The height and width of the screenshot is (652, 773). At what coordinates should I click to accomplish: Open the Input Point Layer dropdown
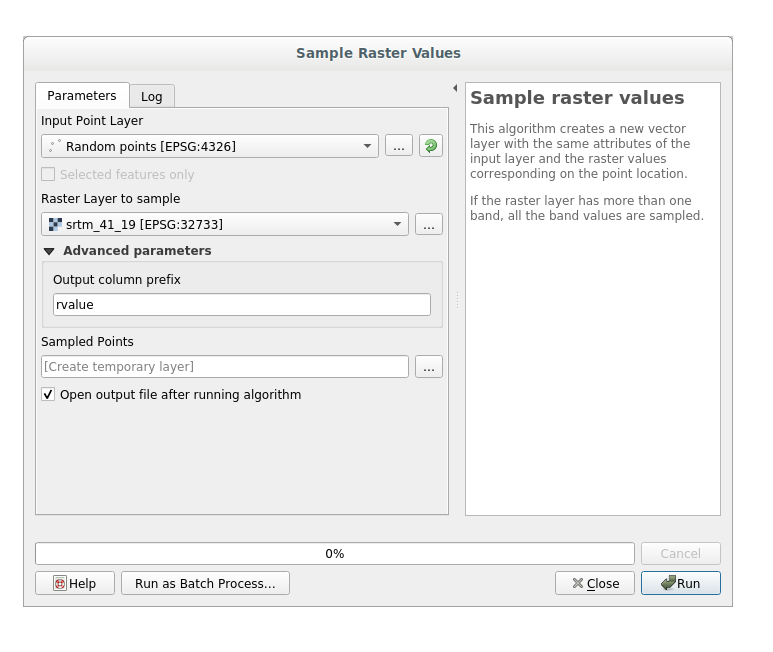pos(210,146)
